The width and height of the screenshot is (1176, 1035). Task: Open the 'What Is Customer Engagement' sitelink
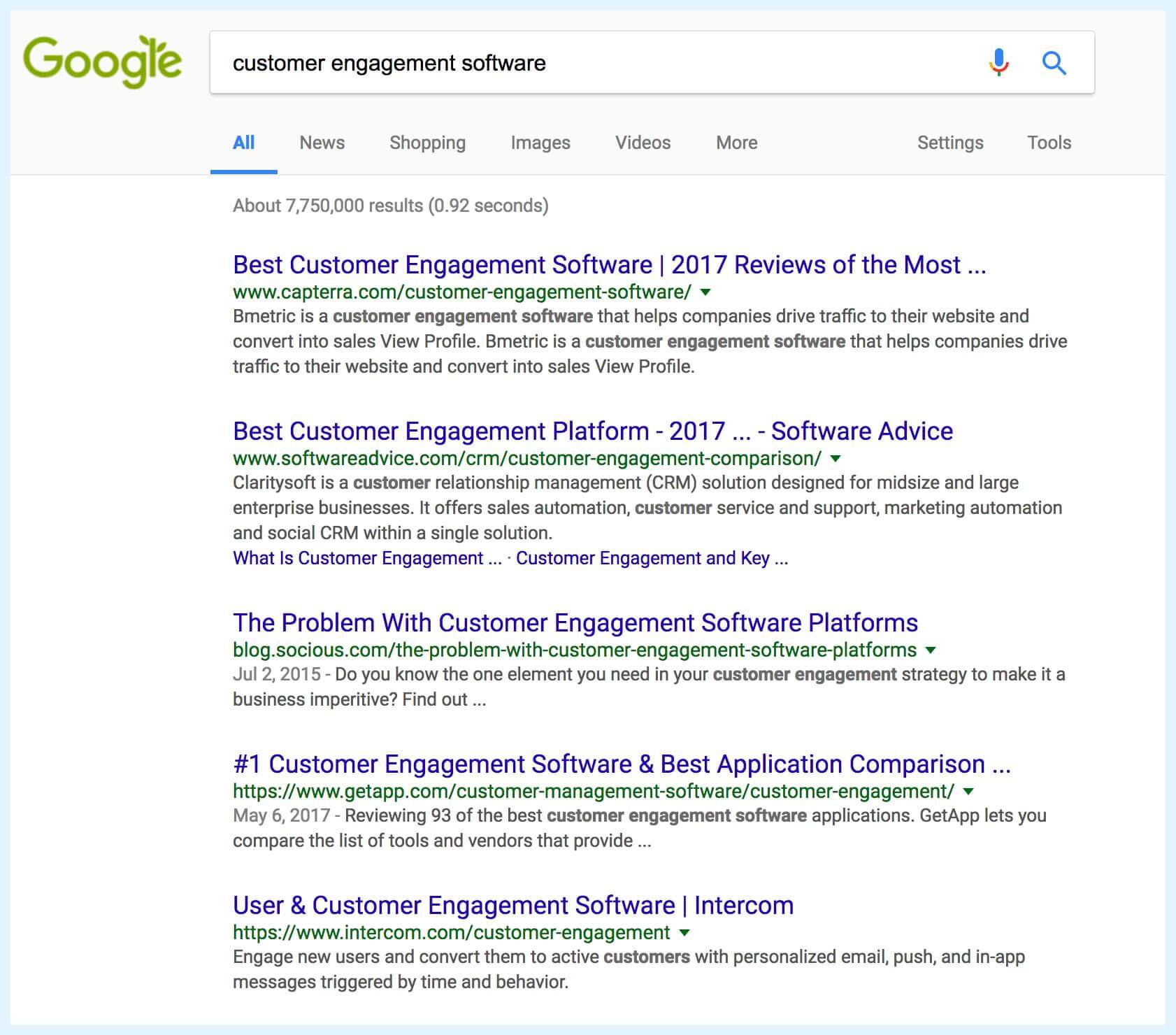[366, 558]
